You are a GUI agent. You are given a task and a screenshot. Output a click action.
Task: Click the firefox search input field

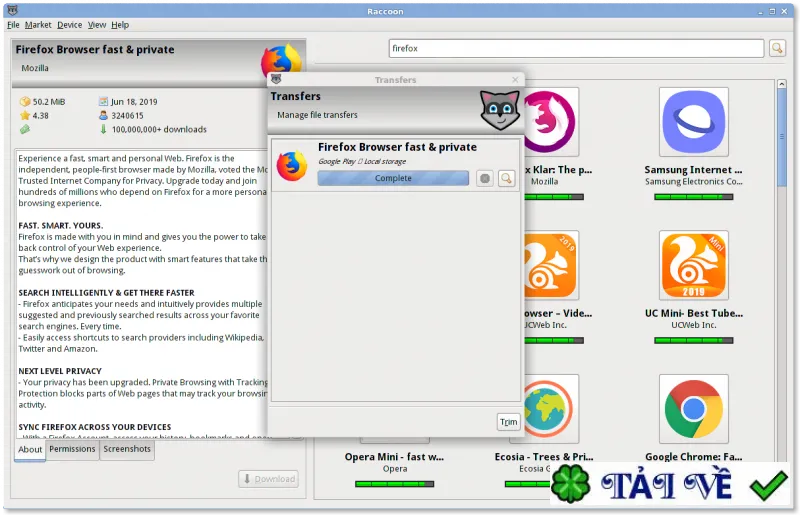point(576,48)
